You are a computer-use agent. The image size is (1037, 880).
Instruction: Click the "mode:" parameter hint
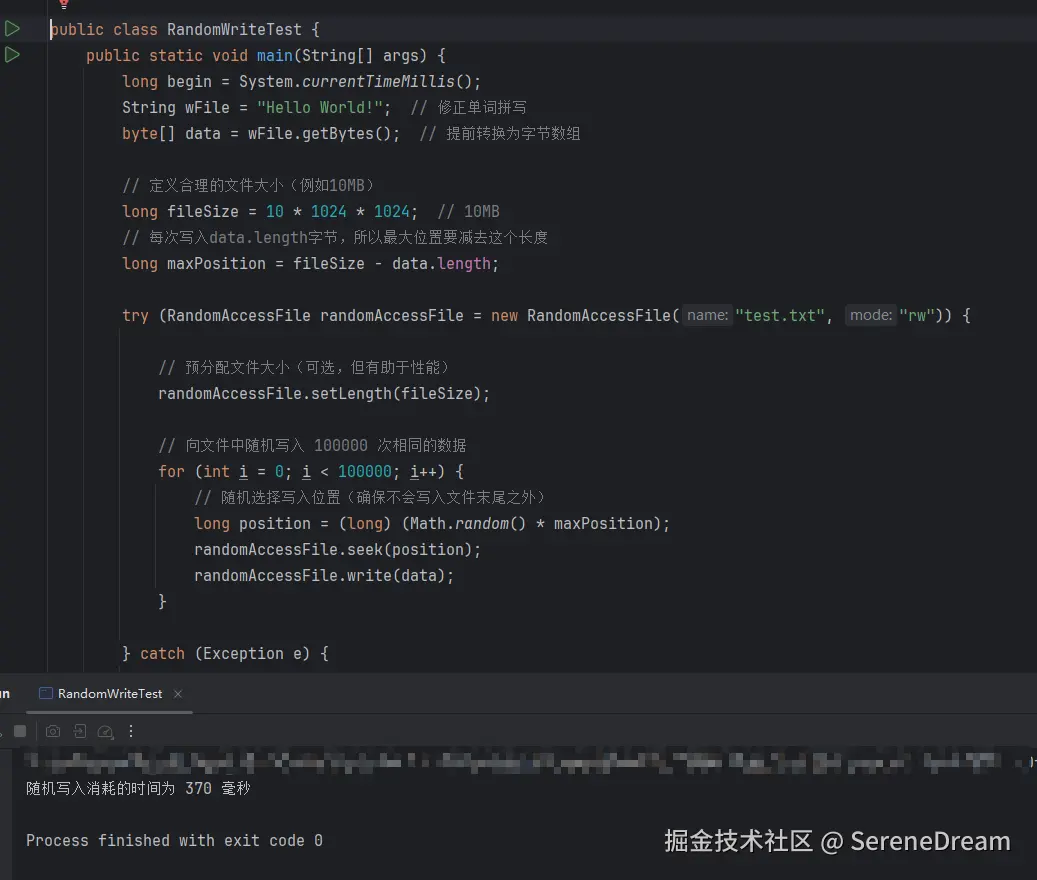(870, 315)
